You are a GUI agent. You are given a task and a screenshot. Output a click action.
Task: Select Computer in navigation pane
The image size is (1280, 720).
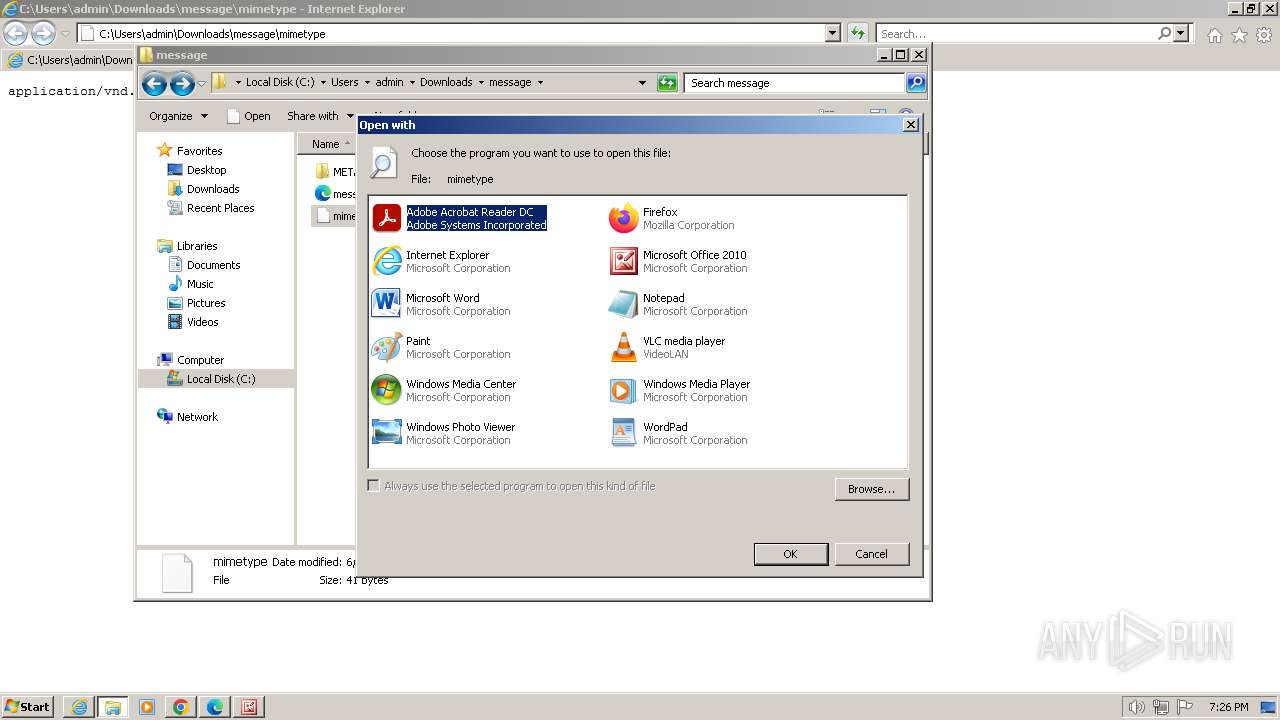(200, 360)
